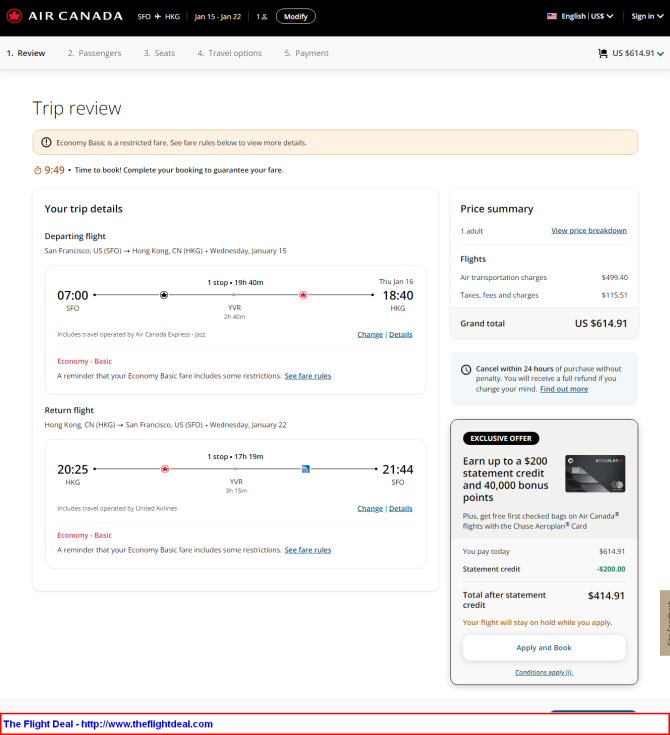Click the US flag language icon
Image resolution: width=670 pixels, height=735 pixels.
[552, 16]
